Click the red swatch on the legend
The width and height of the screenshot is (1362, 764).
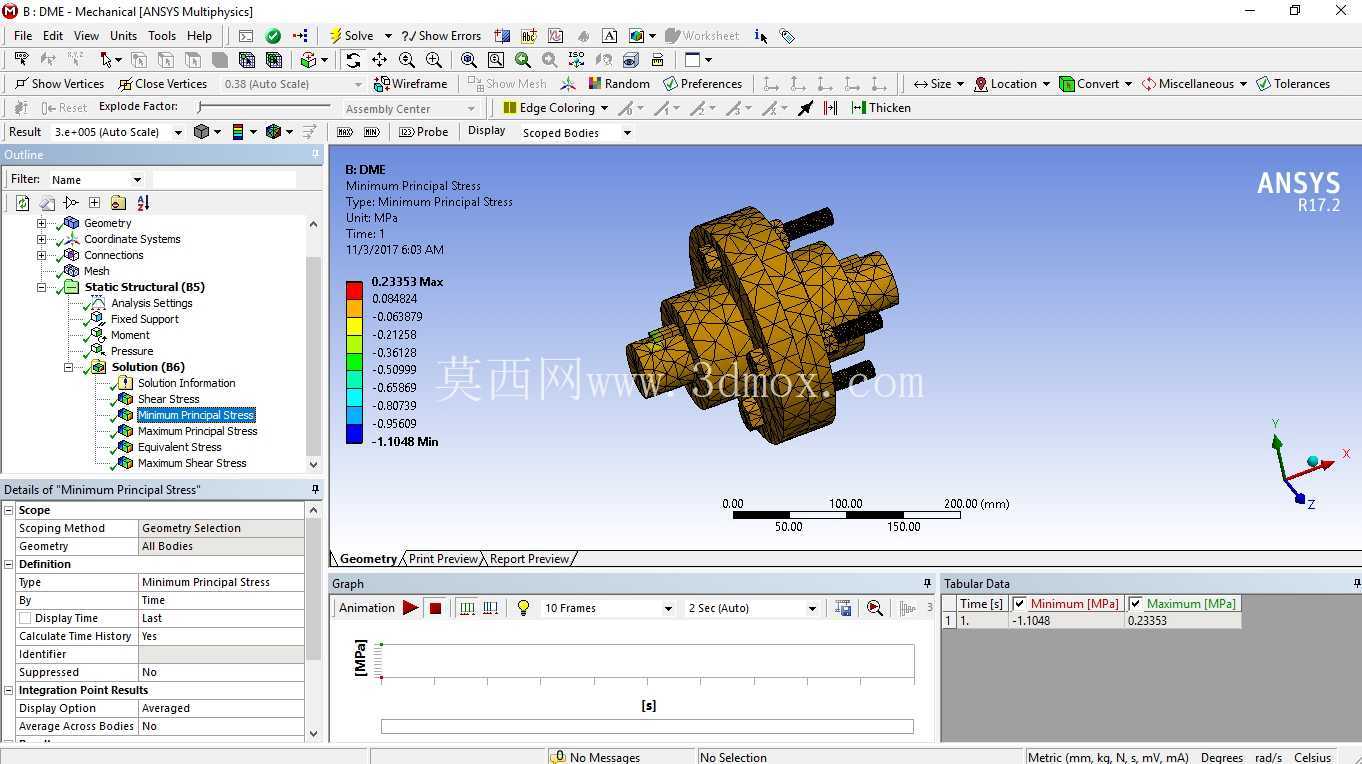[354, 290]
